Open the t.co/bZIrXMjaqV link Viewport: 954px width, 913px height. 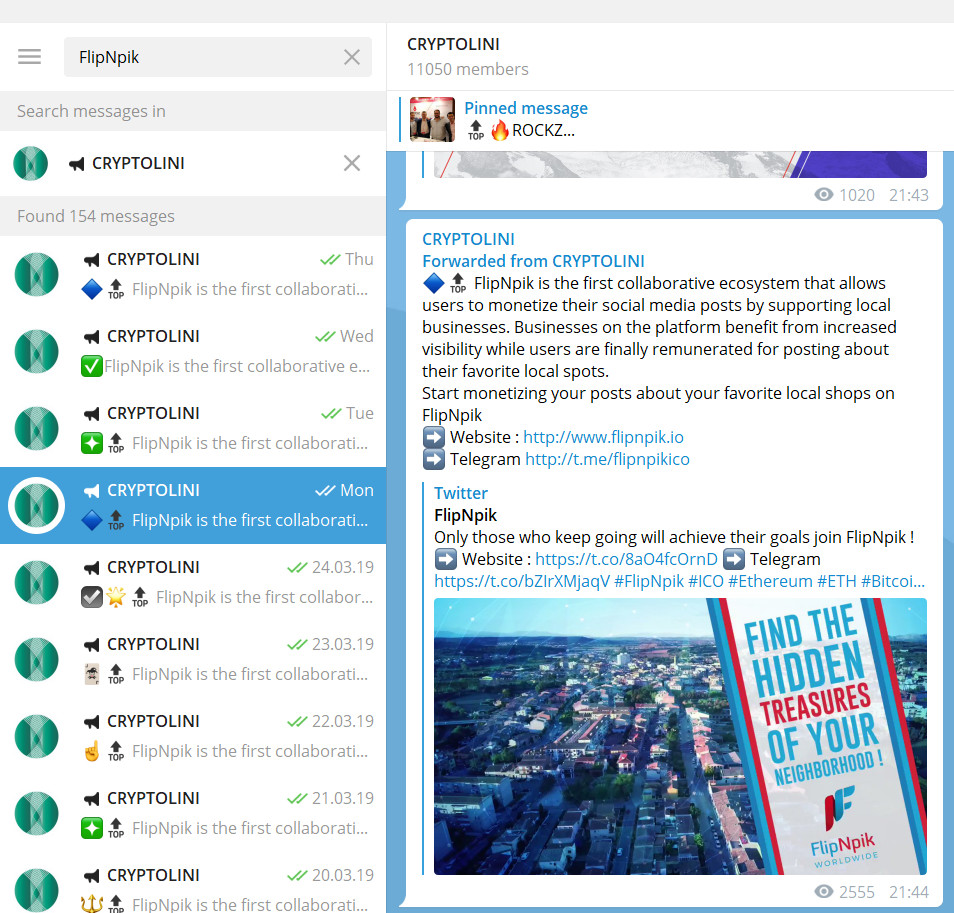(521, 581)
